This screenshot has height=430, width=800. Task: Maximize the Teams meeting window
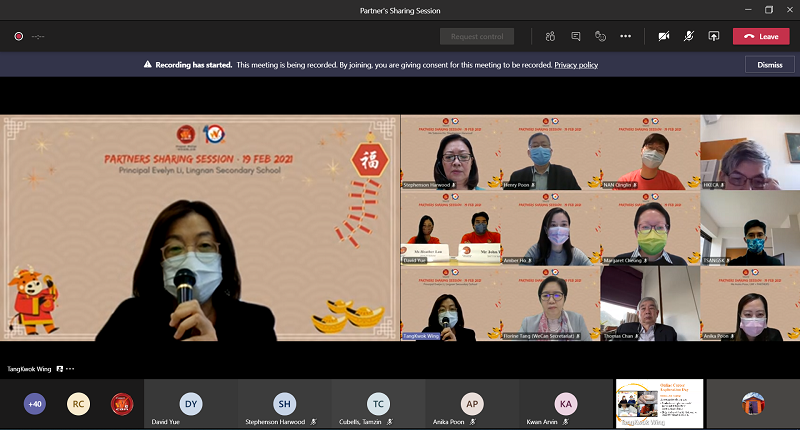pos(769,10)
